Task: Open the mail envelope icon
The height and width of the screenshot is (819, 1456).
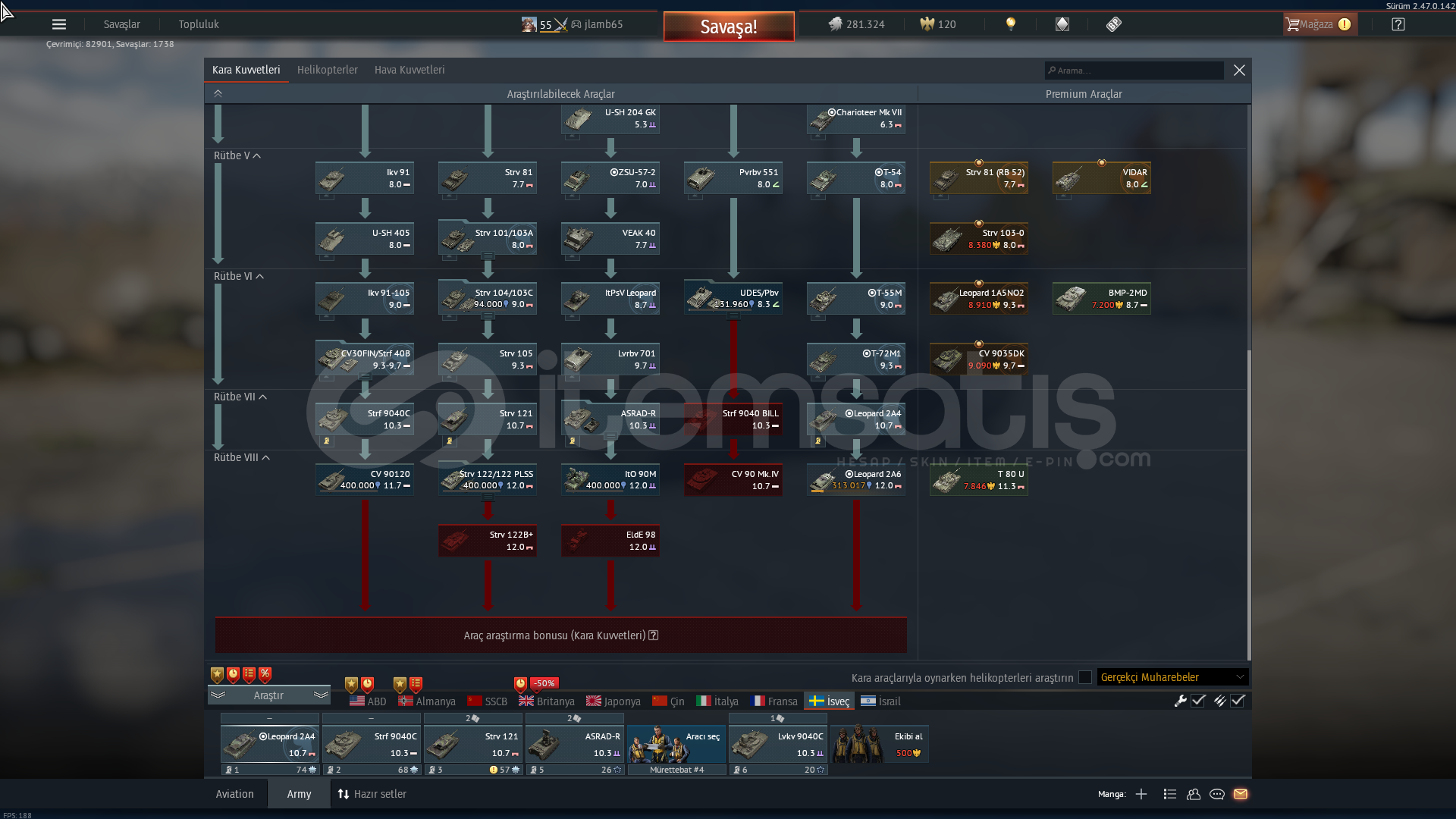Action: 1241,794
